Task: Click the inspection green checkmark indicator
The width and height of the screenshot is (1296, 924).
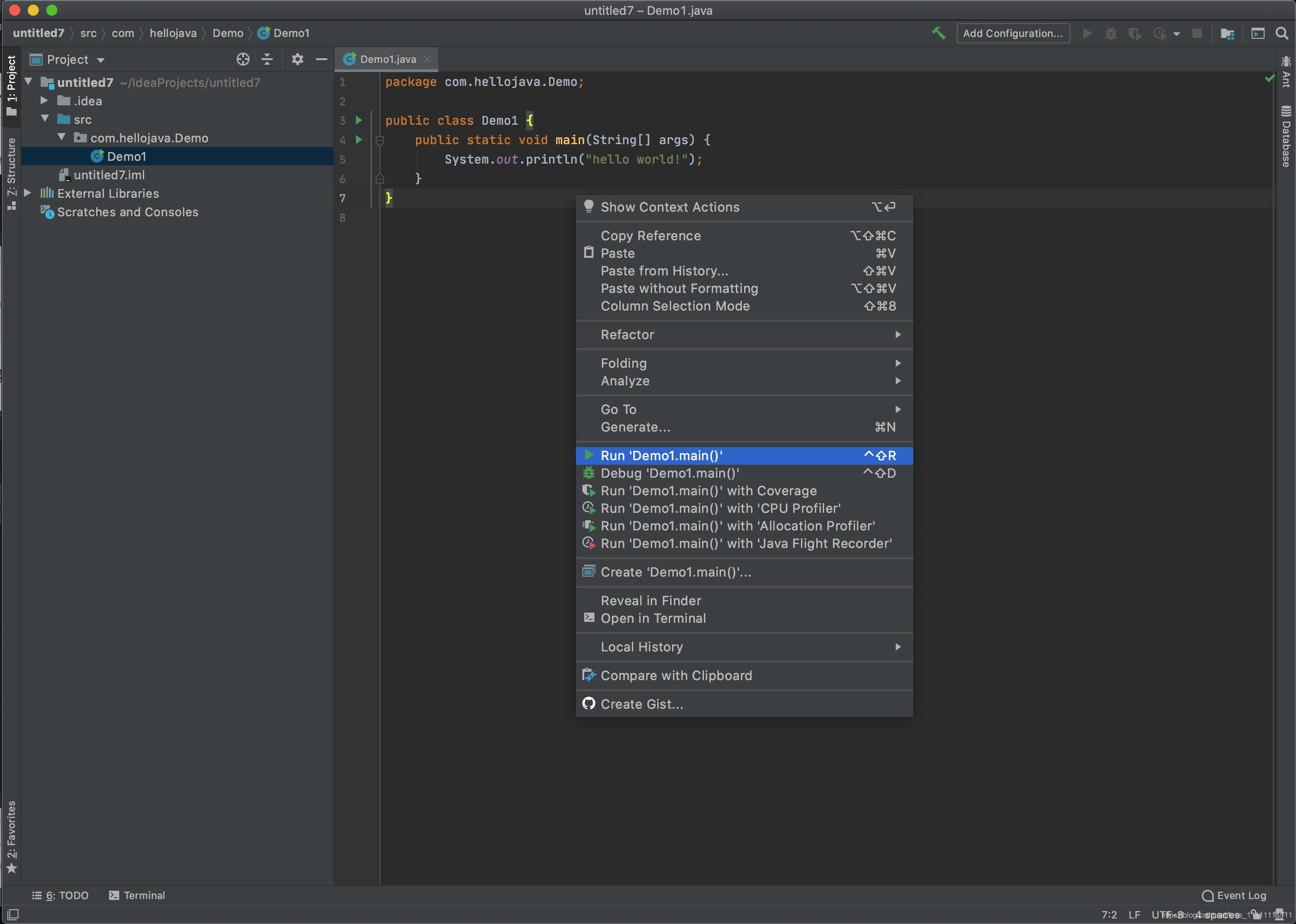Action: [1269, 78]
